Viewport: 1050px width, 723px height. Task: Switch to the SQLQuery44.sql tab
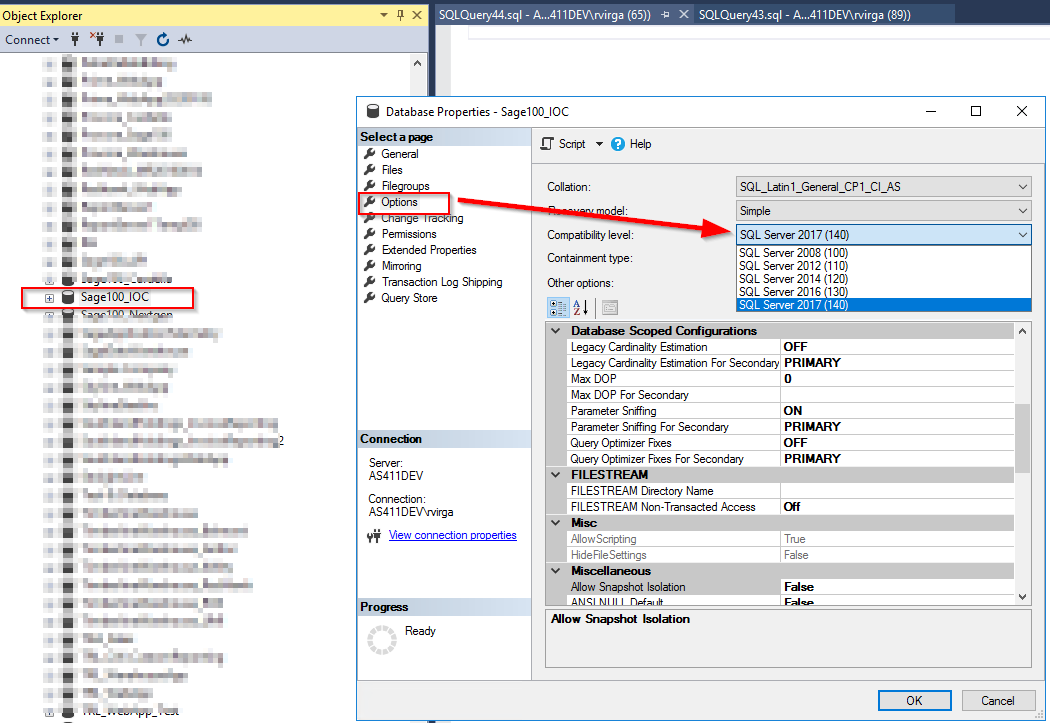click(544, 15)
